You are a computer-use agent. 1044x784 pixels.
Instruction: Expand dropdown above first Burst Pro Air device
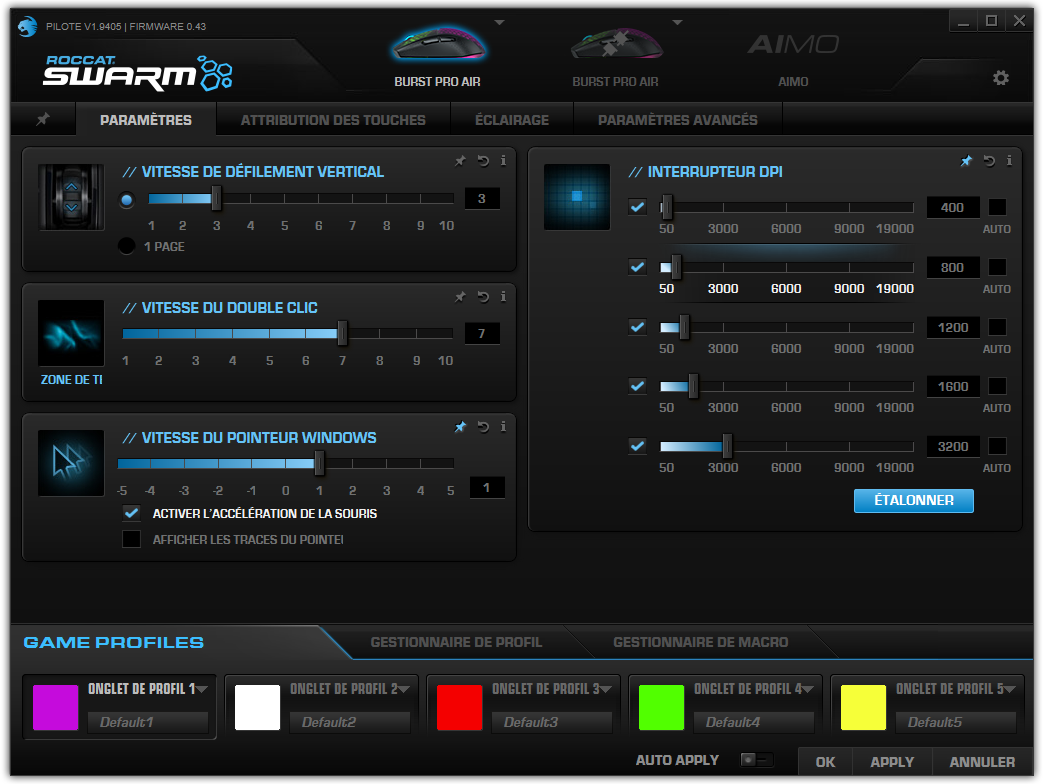(x=499, y=23)
